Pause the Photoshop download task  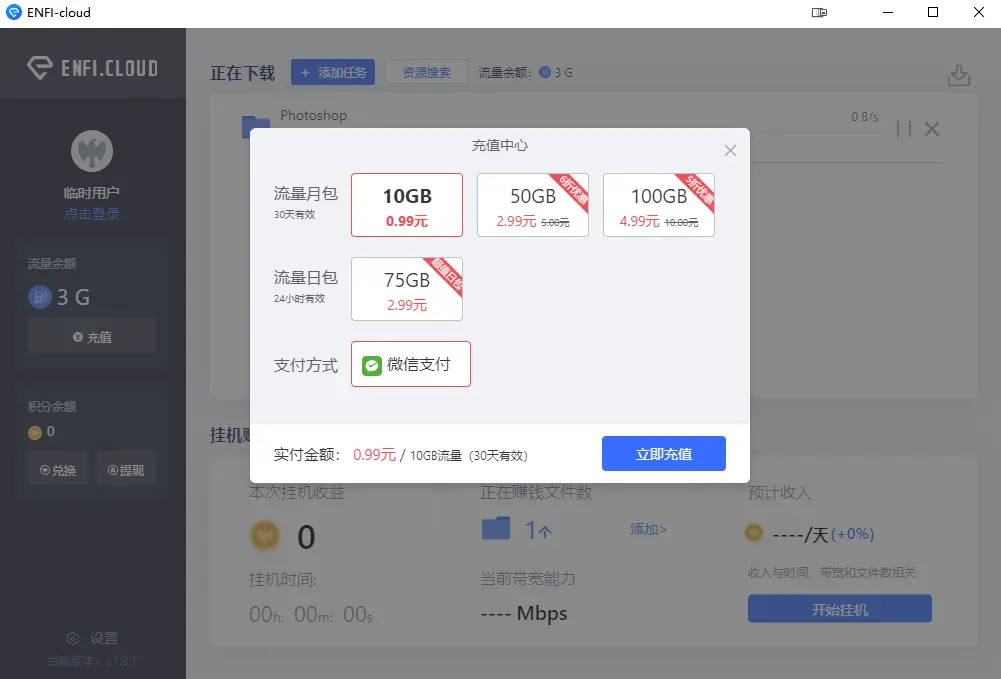904,128
